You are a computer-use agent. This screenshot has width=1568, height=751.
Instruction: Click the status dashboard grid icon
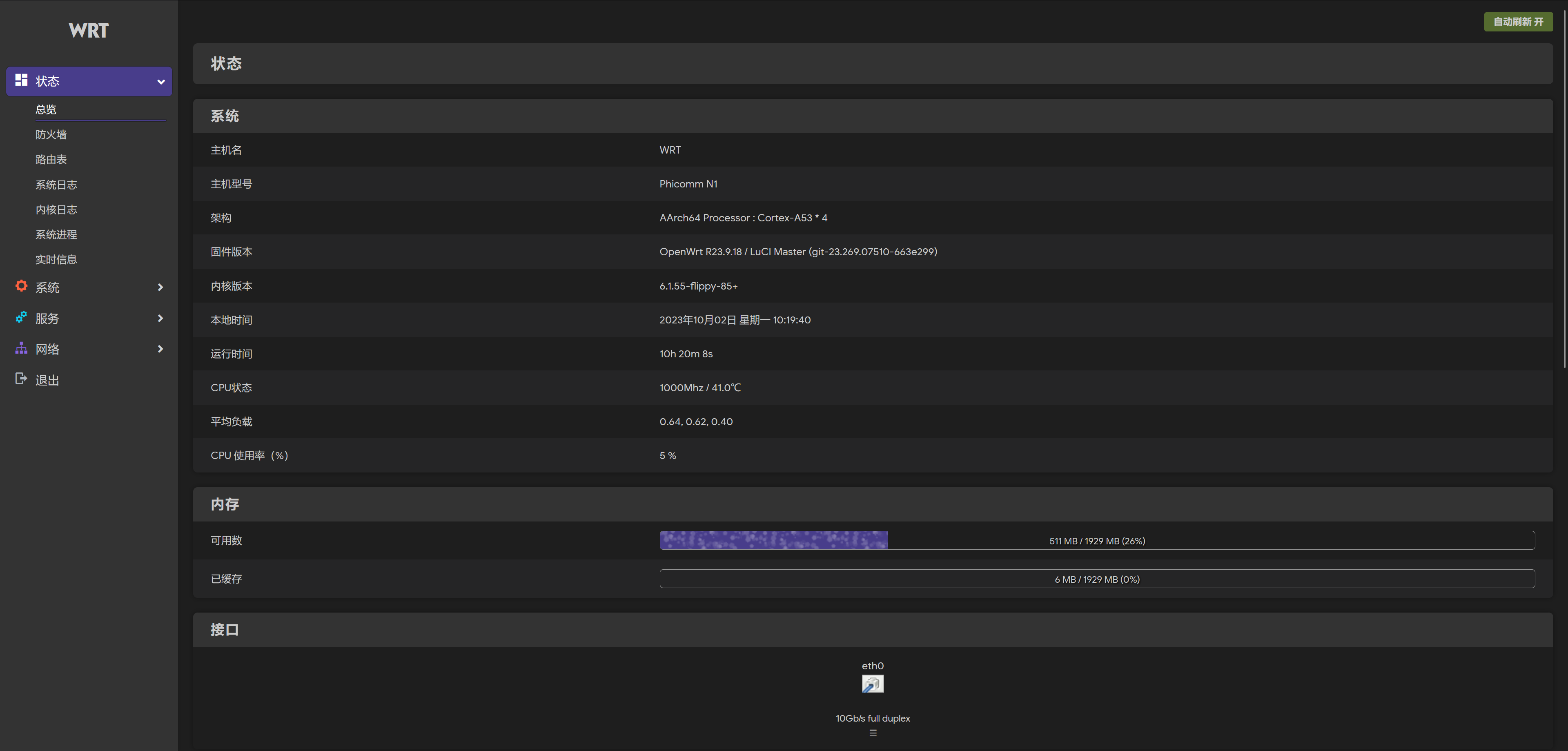click(21, 80)
